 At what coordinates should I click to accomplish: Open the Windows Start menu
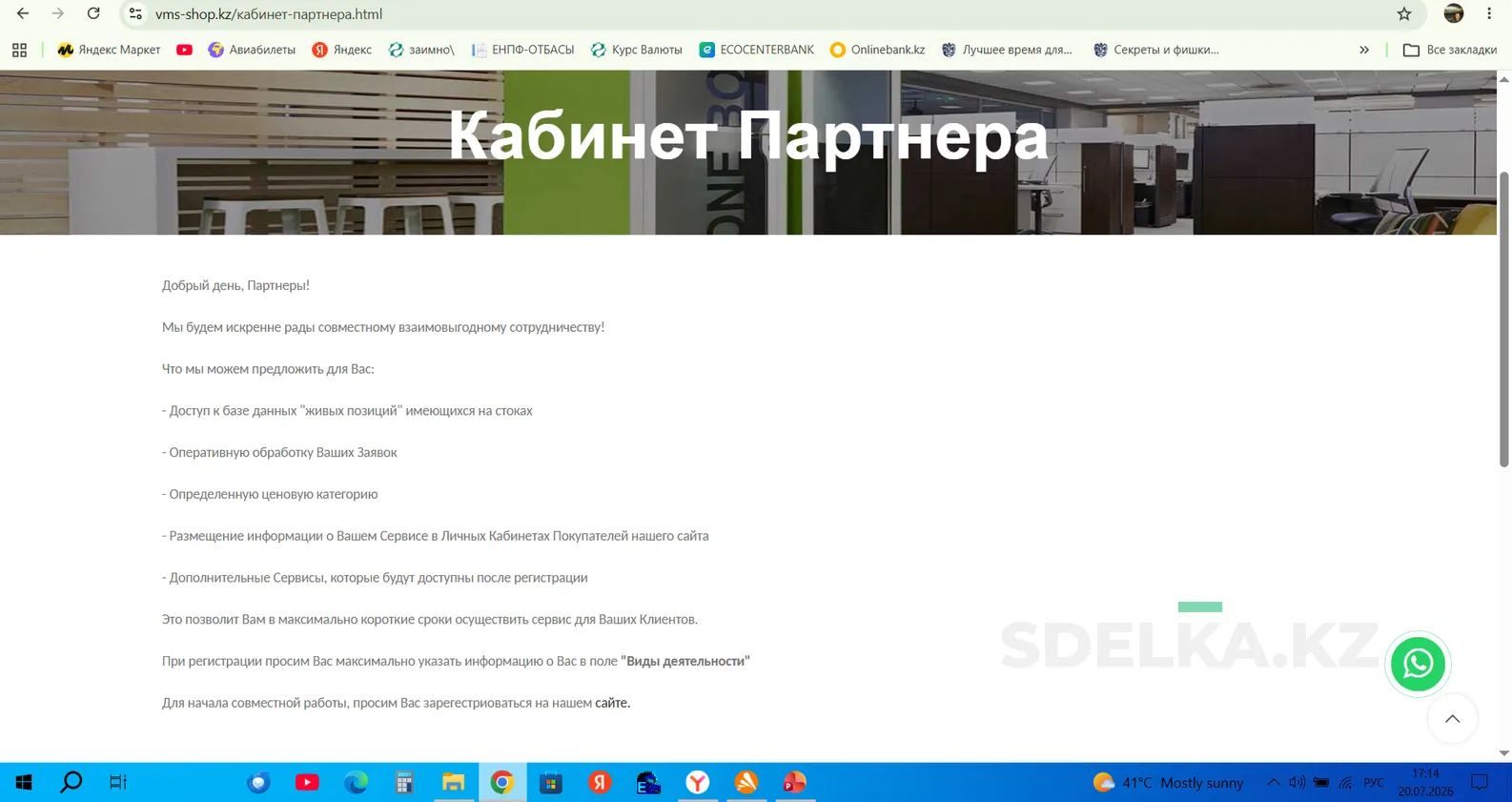[24, 783]
